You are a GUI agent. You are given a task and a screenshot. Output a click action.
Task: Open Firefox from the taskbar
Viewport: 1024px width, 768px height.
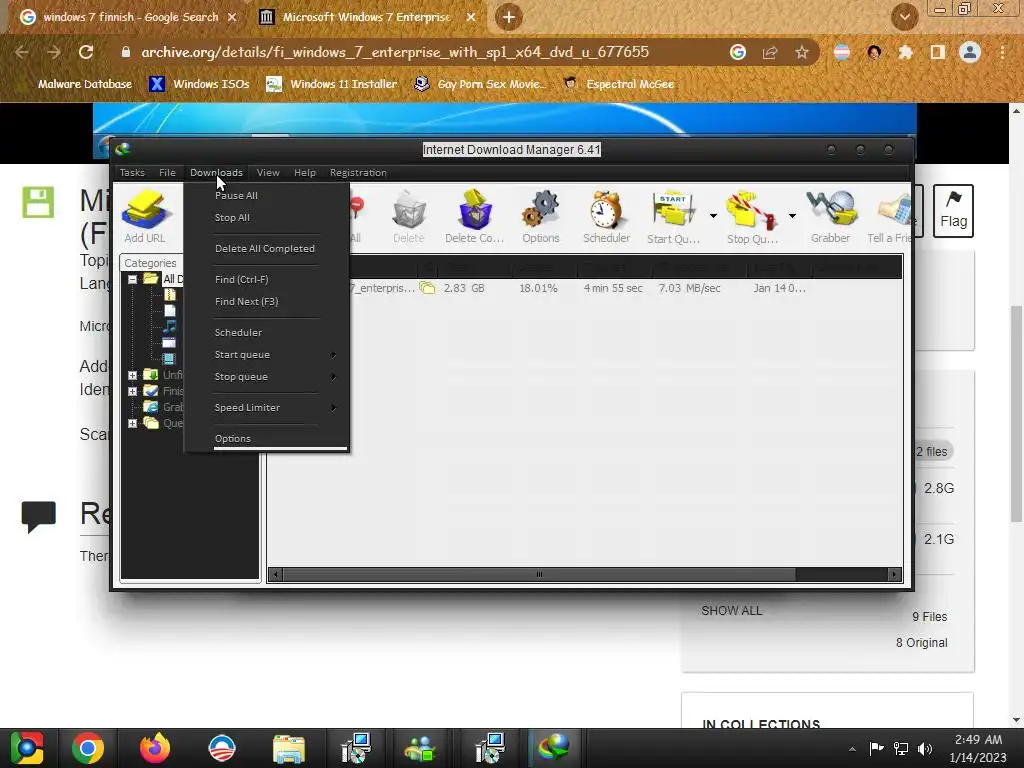tap(155, 748)
